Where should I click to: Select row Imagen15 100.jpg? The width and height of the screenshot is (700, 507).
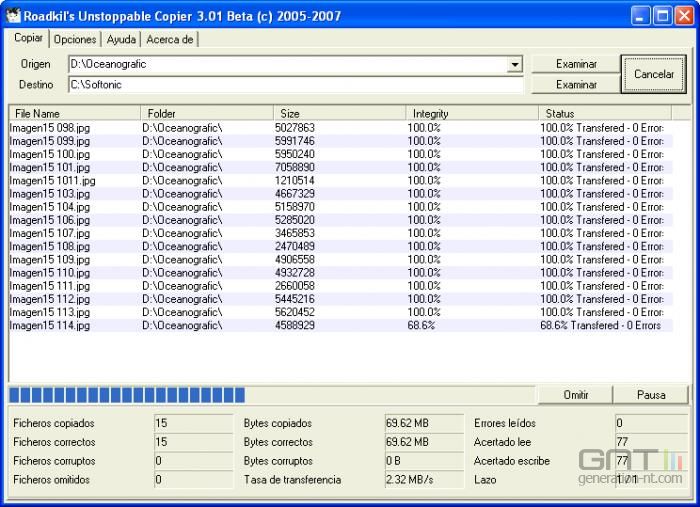pyautogui.click(x=341, y=154)
